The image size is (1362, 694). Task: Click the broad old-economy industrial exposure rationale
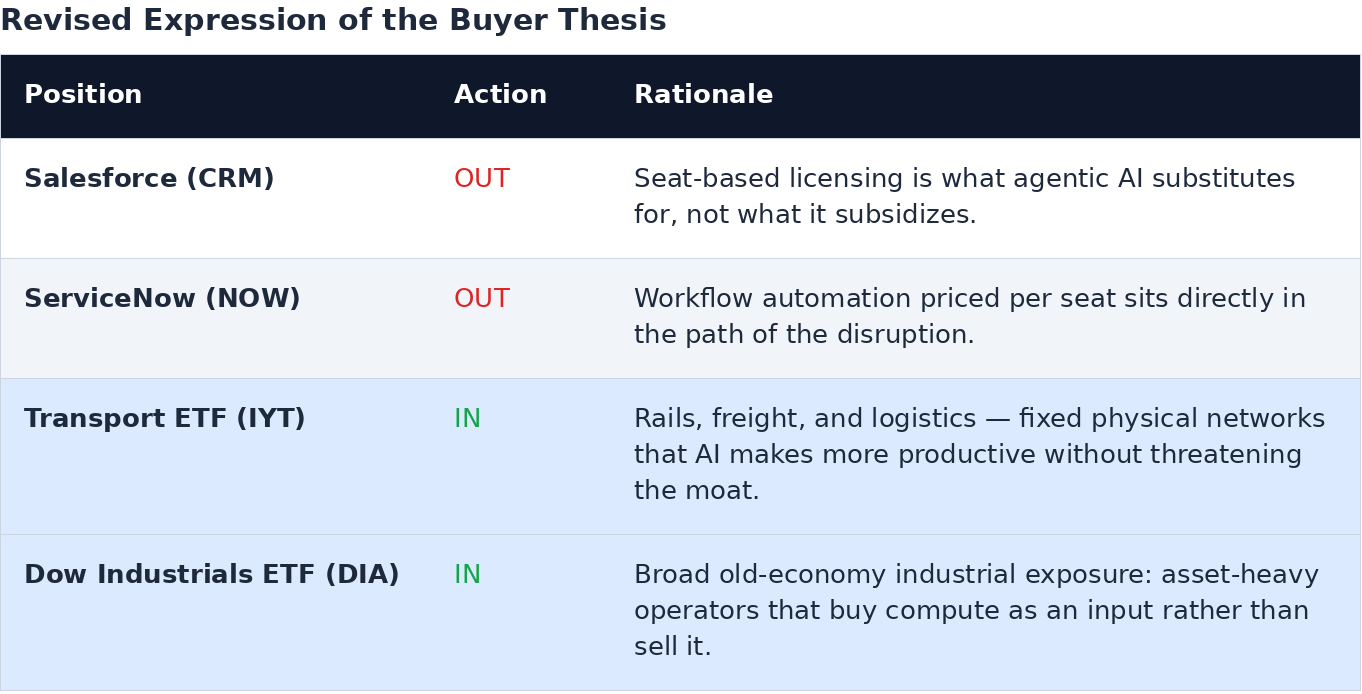(977, 612)
